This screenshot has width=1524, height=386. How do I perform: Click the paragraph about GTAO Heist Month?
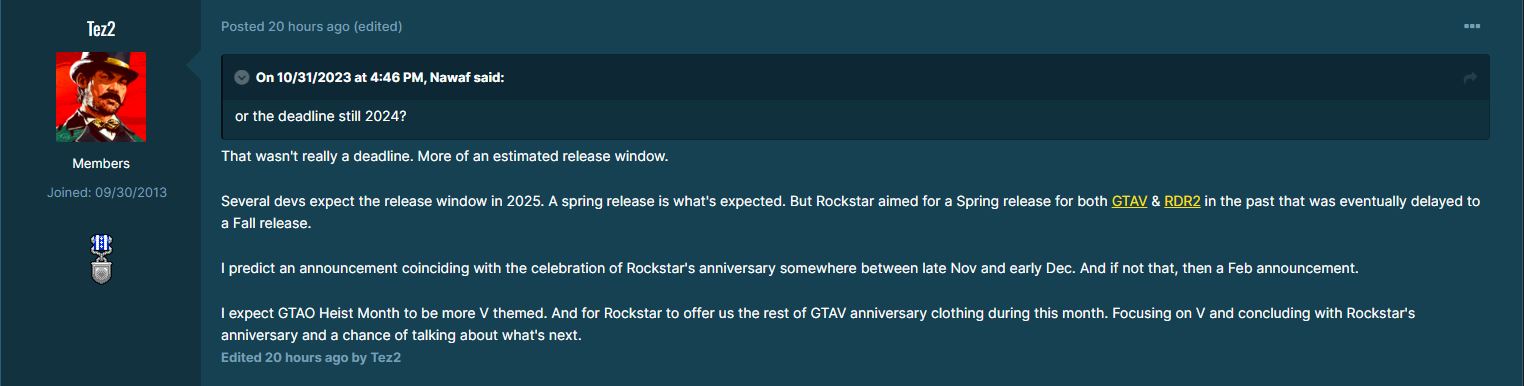click(x=818, y=324)
